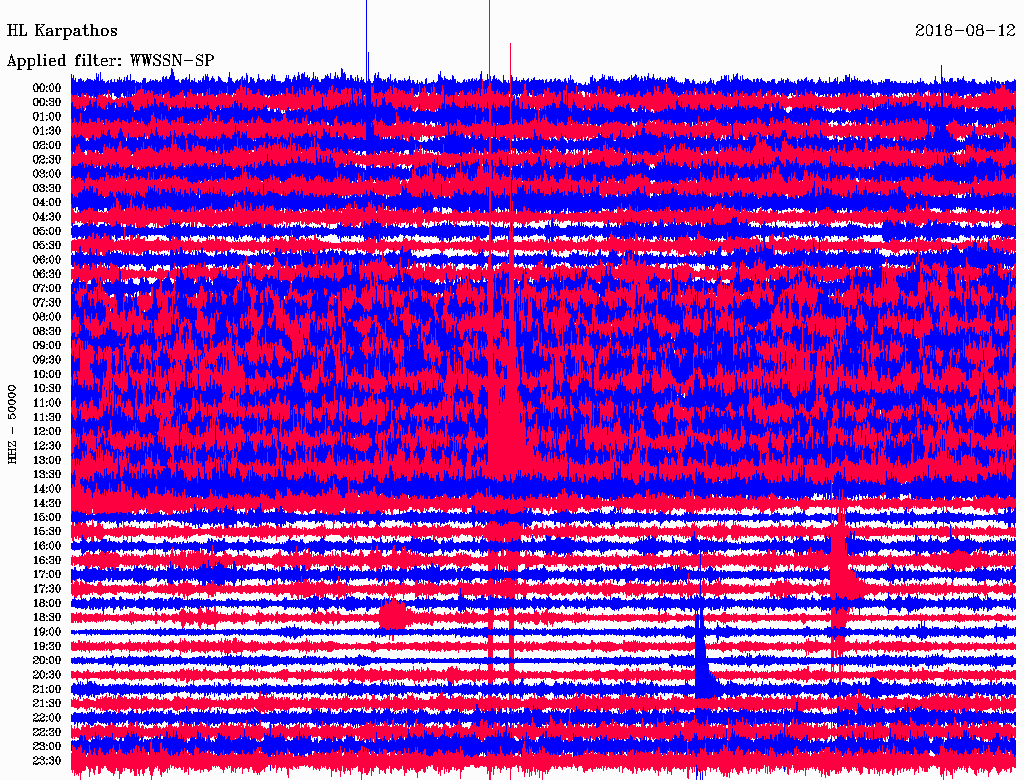Select the 19:00 time label

47,632
